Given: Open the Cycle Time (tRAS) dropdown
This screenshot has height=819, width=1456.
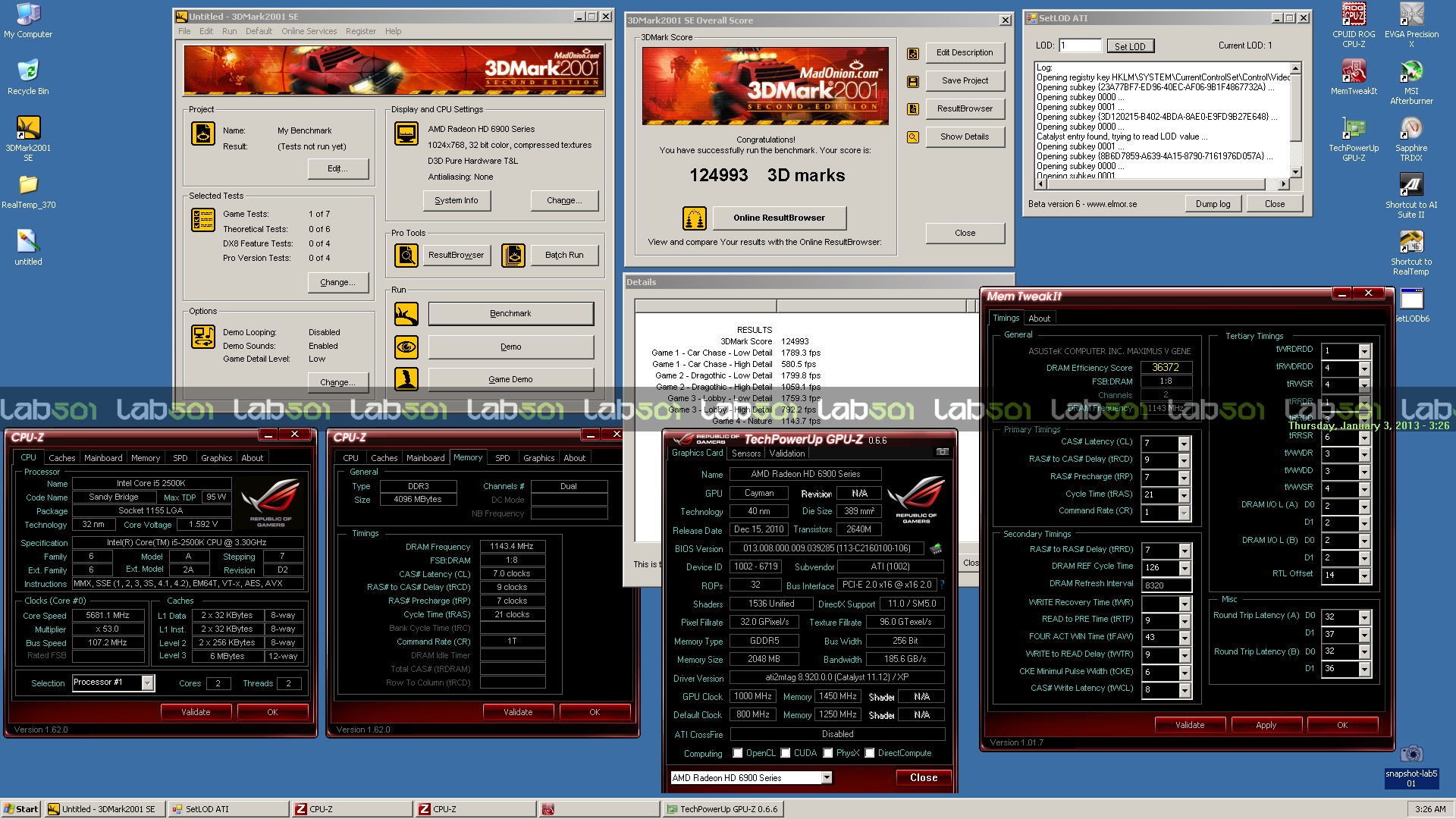Looking at the screenshot, I should tap(1184, 495).
